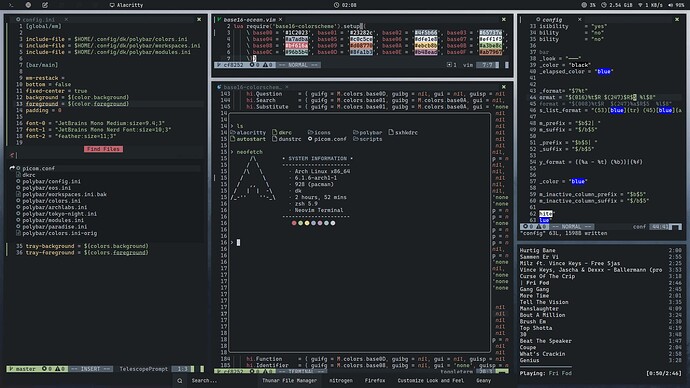Launch nitrogen from the launcher
This screenshot has height=388, width=690.
pyautogui.click(x=341, y=381)
